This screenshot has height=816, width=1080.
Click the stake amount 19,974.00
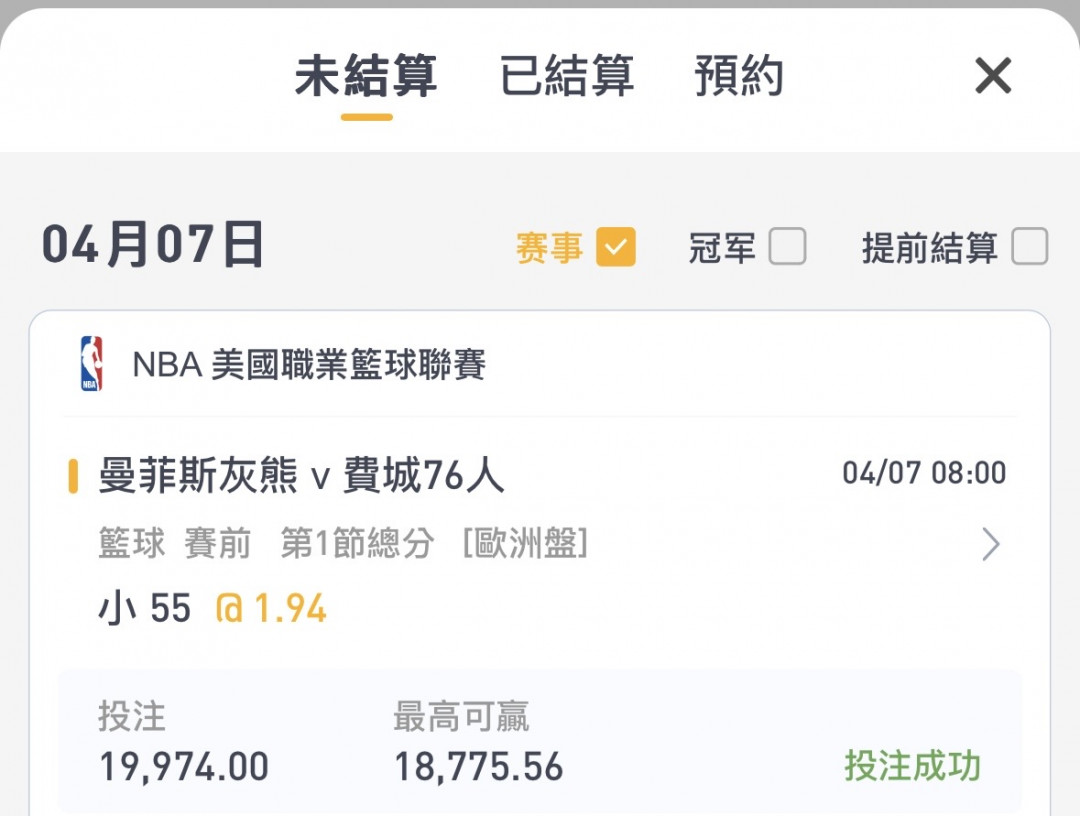click(x=183, y=766)
